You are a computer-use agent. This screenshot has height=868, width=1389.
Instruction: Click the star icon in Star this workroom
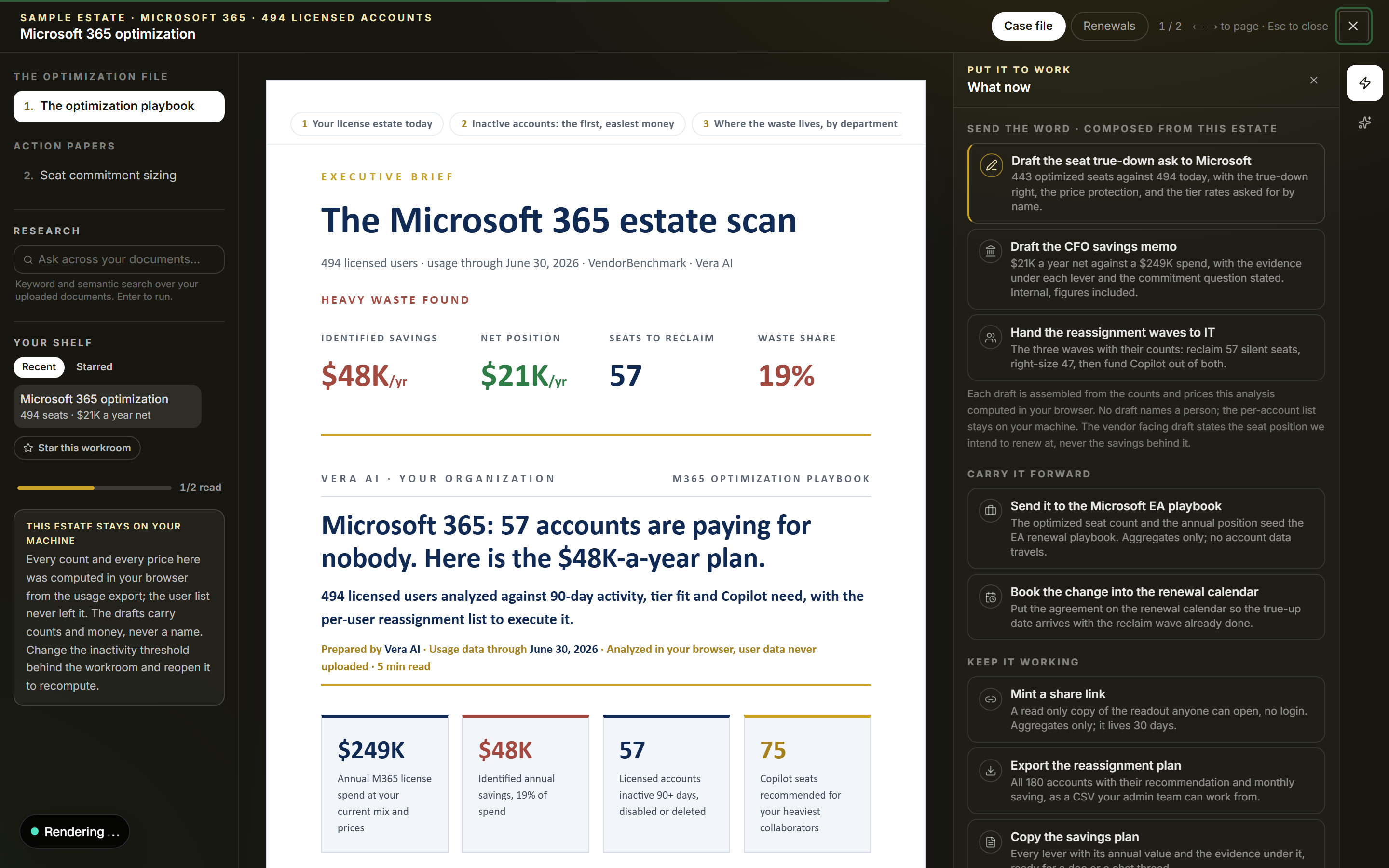click(x=28, y=448)
